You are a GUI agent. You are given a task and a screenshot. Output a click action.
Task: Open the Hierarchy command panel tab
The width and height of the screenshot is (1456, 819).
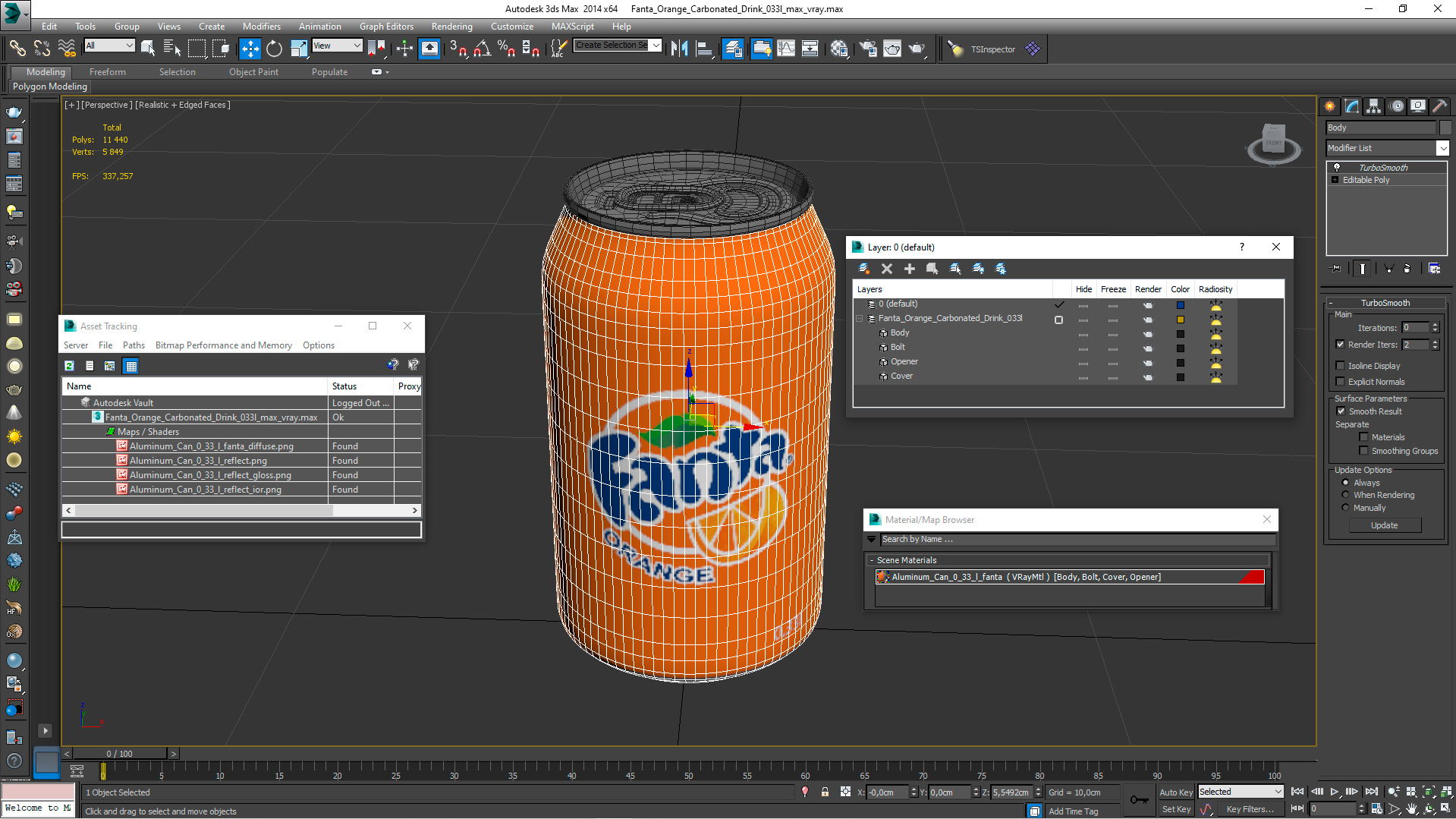pyautogui.click(x=1373, y=106)
